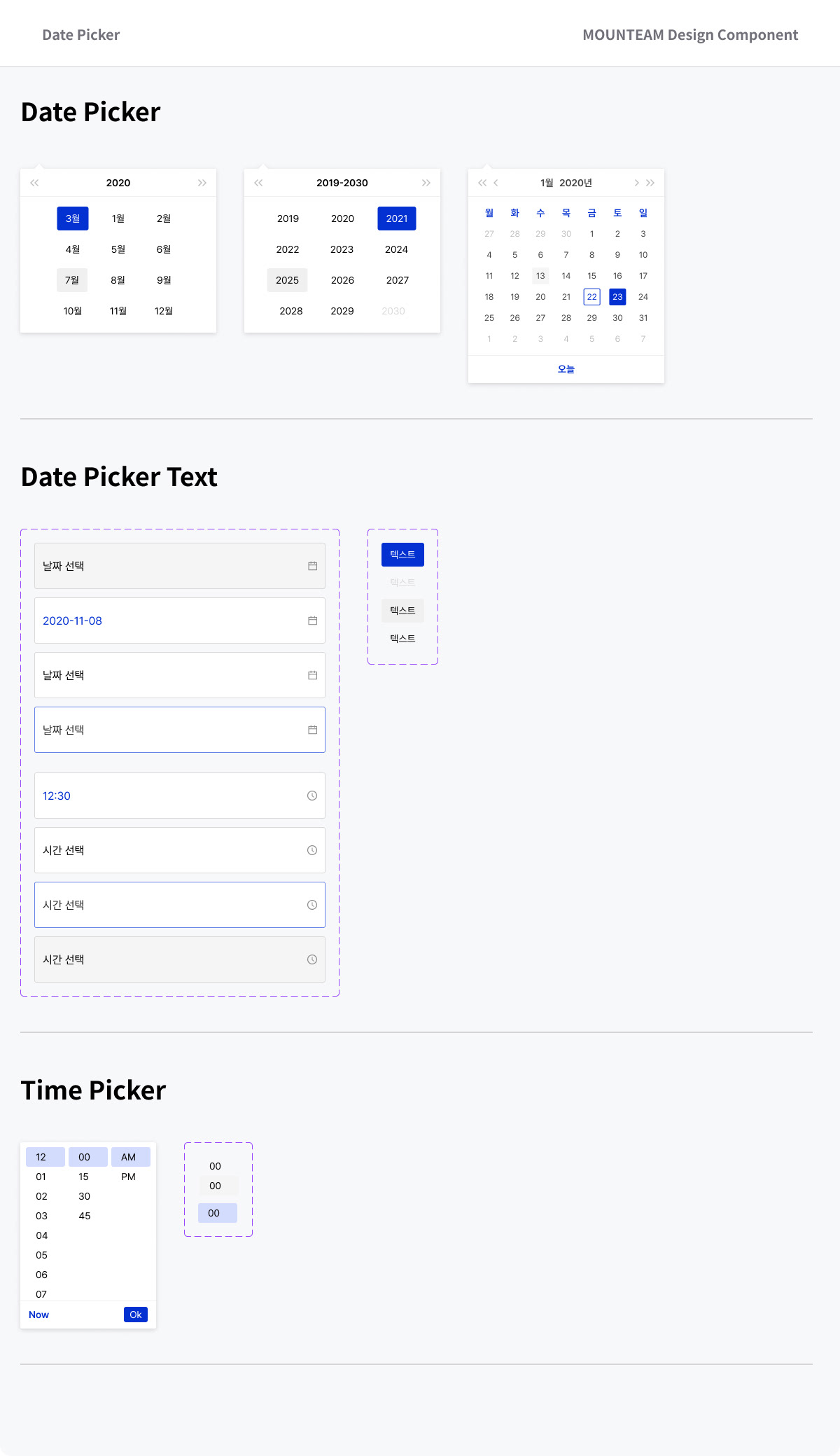The width and height of the screenshot is (840, 1456).
Task: Click the Now link in time picker
Action: click(39, 1315)
